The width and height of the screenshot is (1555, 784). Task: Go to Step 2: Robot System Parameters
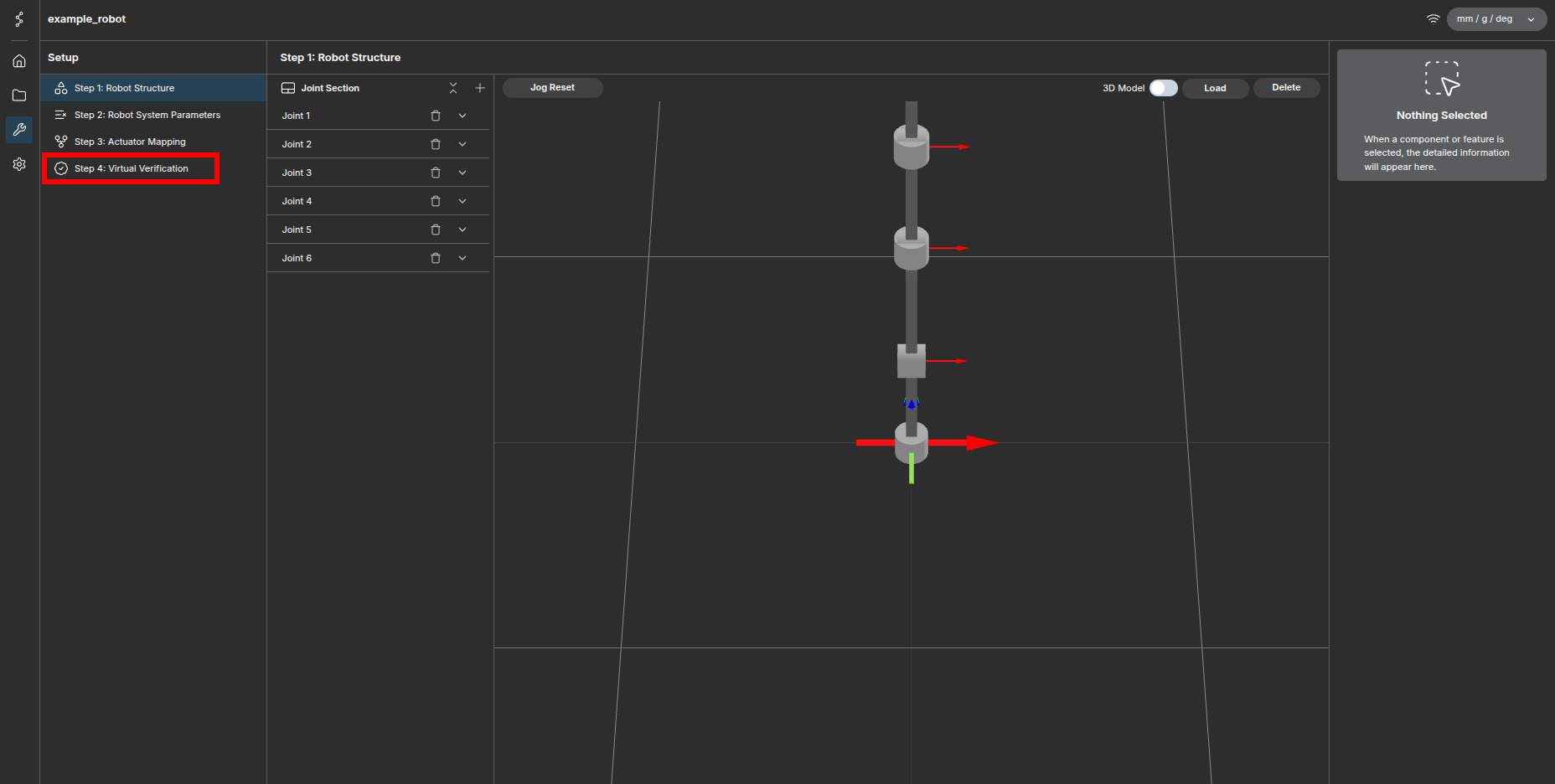coord(147,115)
